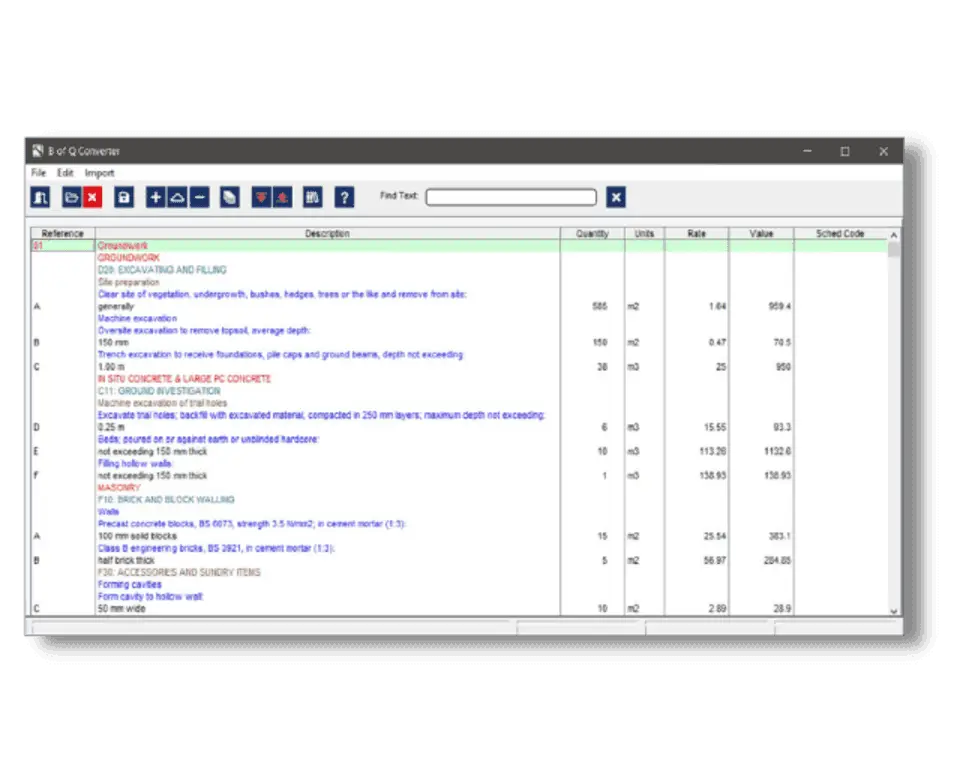Click the Units column header
This screenshot has height=768, width=960.
[644, 233]
